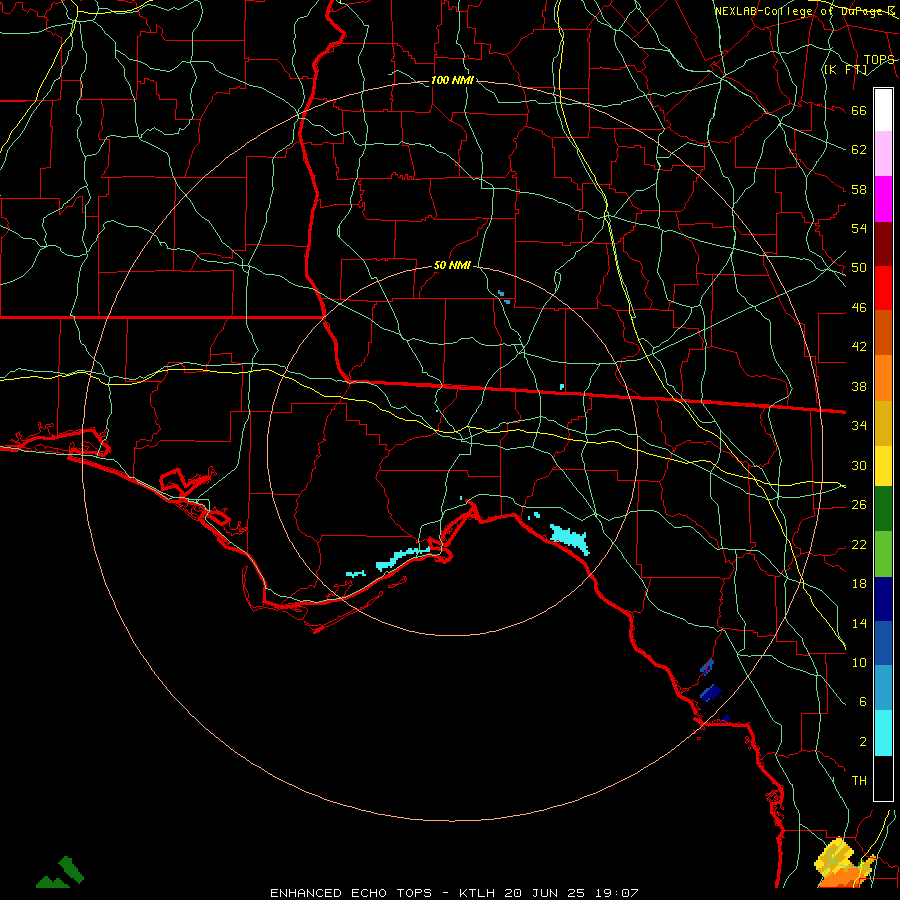Click the '62' legend value
This screenshot has height=900, width=900.
(x=859, y=150)
